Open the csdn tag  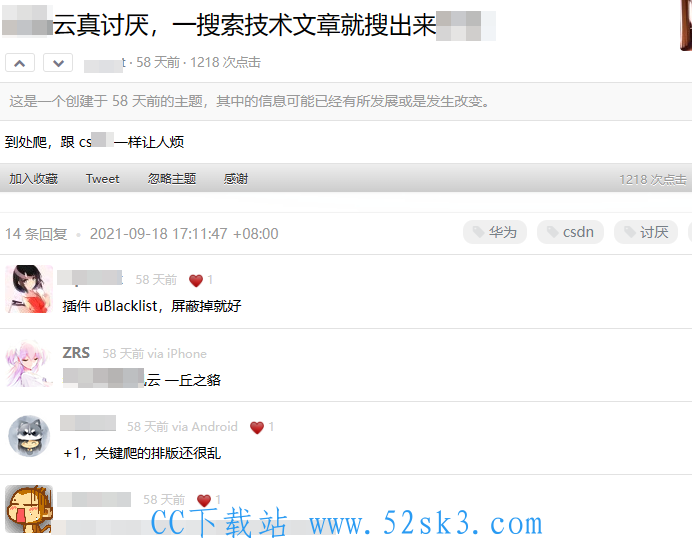570,232
